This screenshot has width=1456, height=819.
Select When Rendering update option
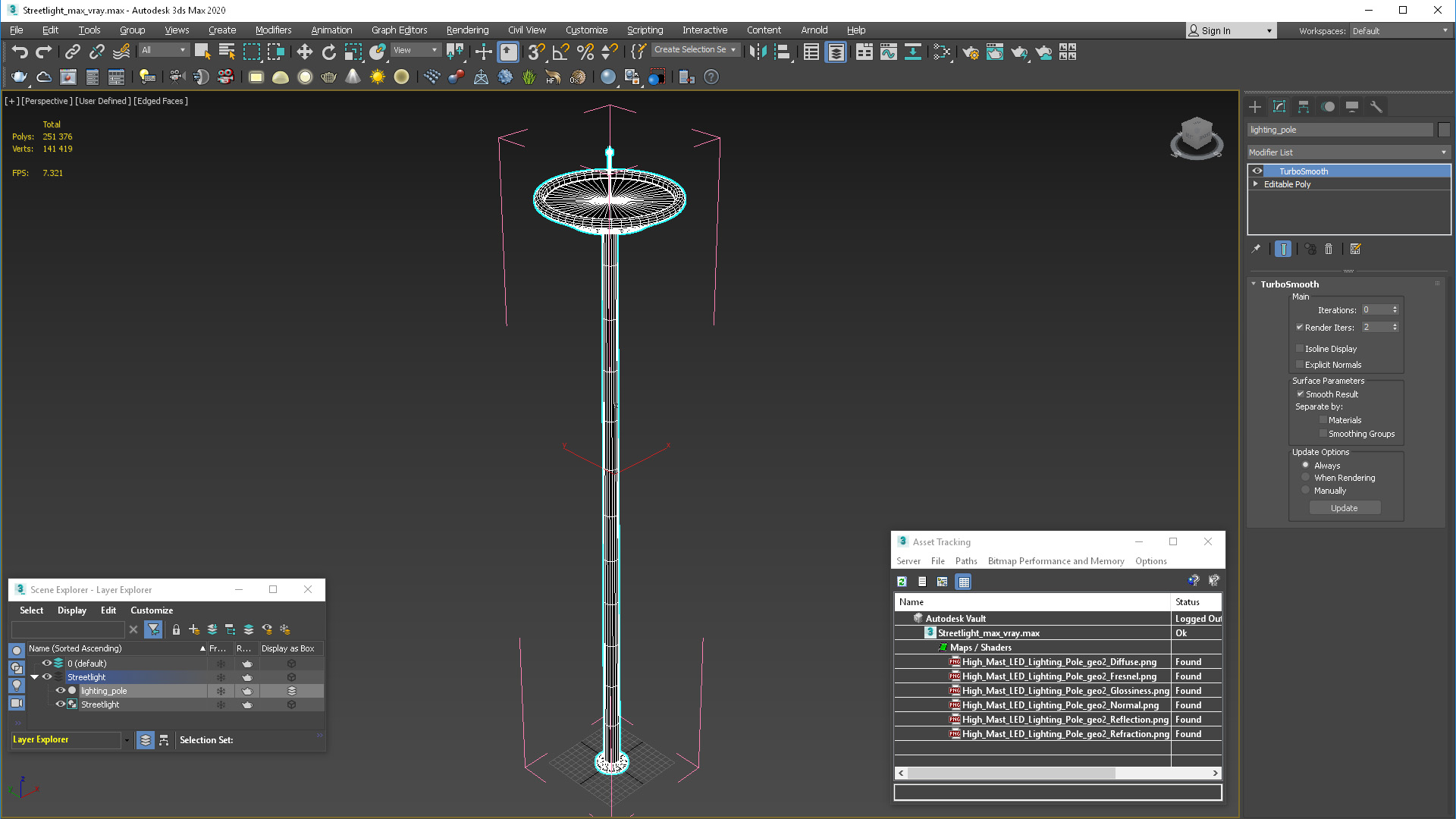[x=1305, y=478]
